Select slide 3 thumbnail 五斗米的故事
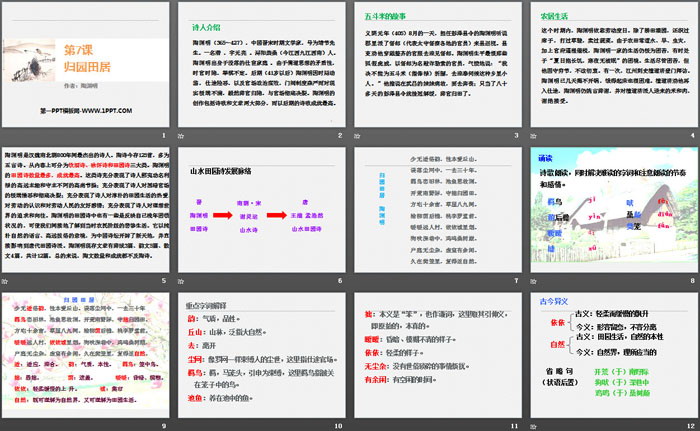Screen dimensions: 700x431 [x=438, y=64]
